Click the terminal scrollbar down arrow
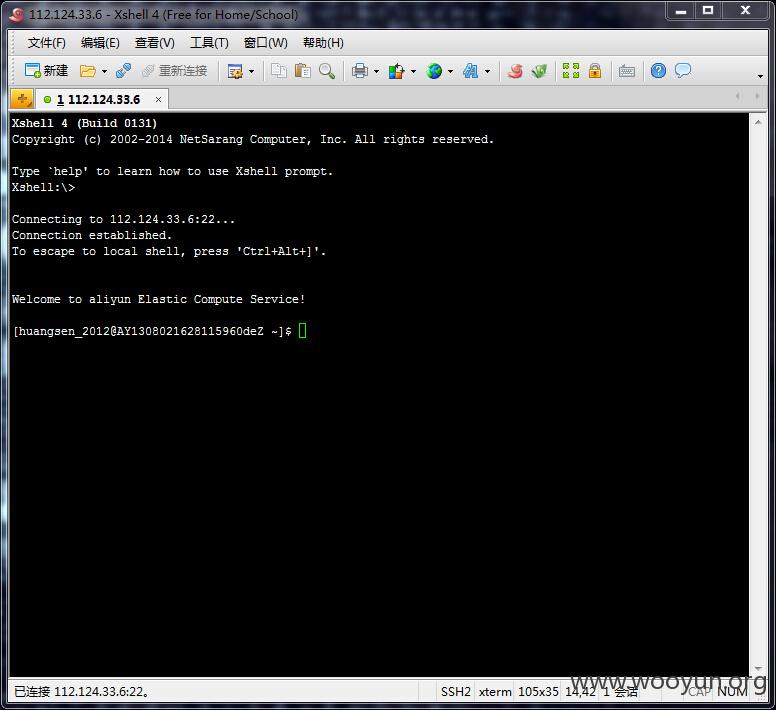 tap(758, 668)
